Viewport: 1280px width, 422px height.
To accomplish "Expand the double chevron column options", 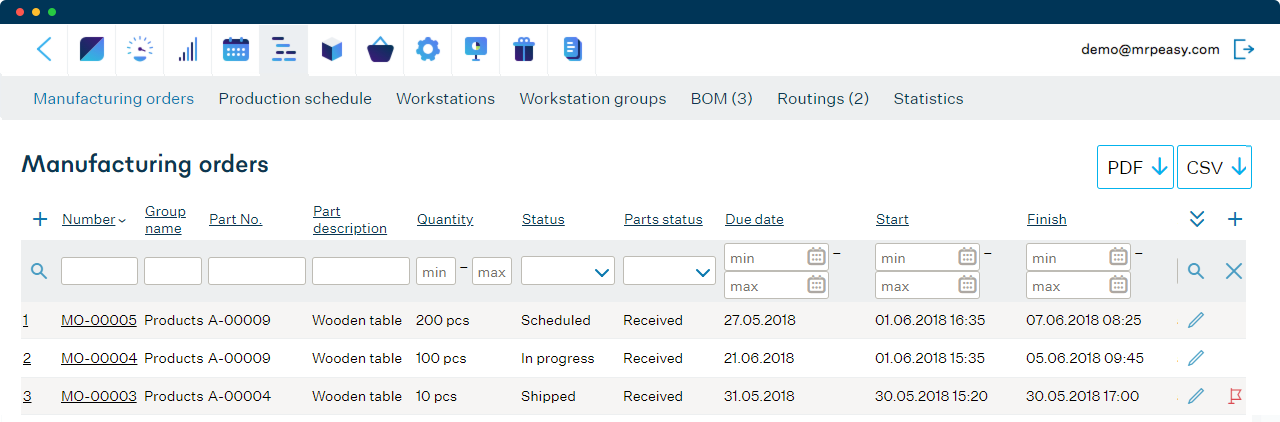I will [1196, 219].
